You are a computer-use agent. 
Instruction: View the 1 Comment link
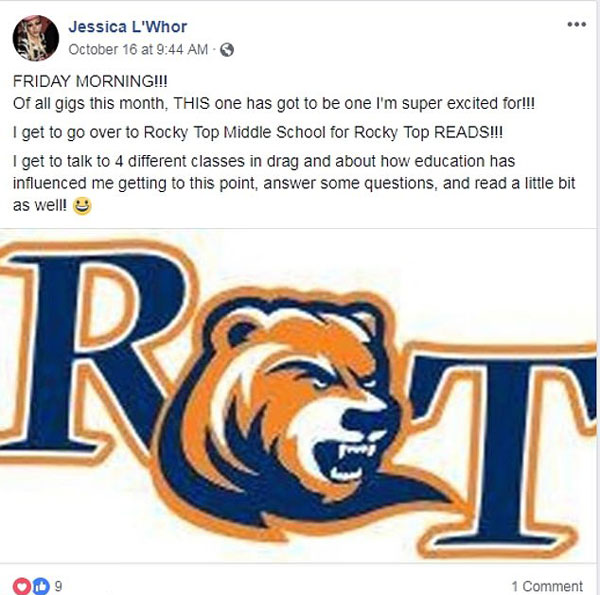coord(546,586)
